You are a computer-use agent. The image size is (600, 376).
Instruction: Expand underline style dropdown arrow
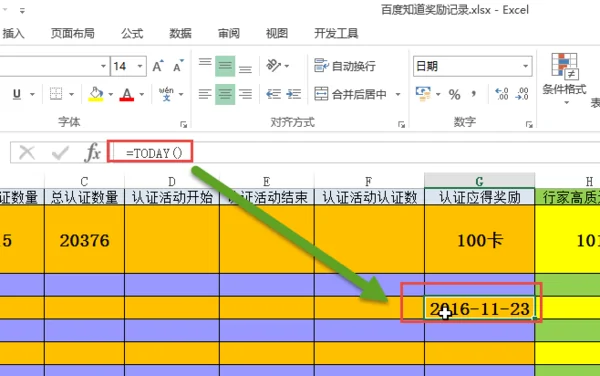32,94
